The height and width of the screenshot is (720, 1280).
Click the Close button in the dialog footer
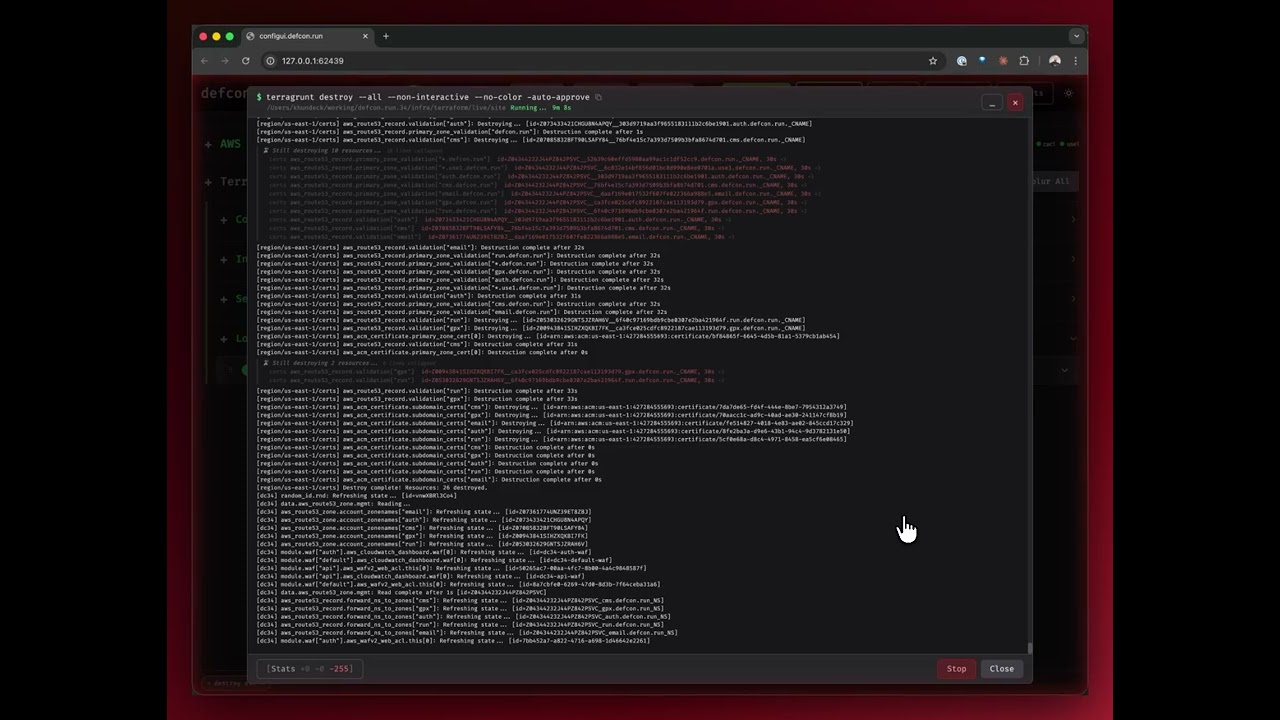pyautogui.click(x=1001, y=669)
